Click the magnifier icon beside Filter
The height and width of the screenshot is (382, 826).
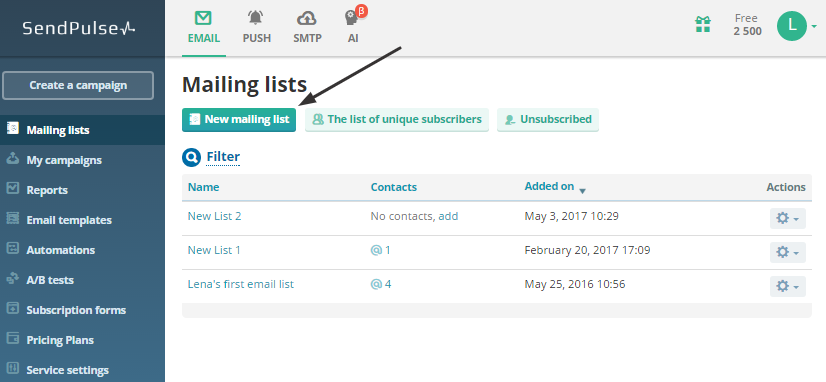191,157
